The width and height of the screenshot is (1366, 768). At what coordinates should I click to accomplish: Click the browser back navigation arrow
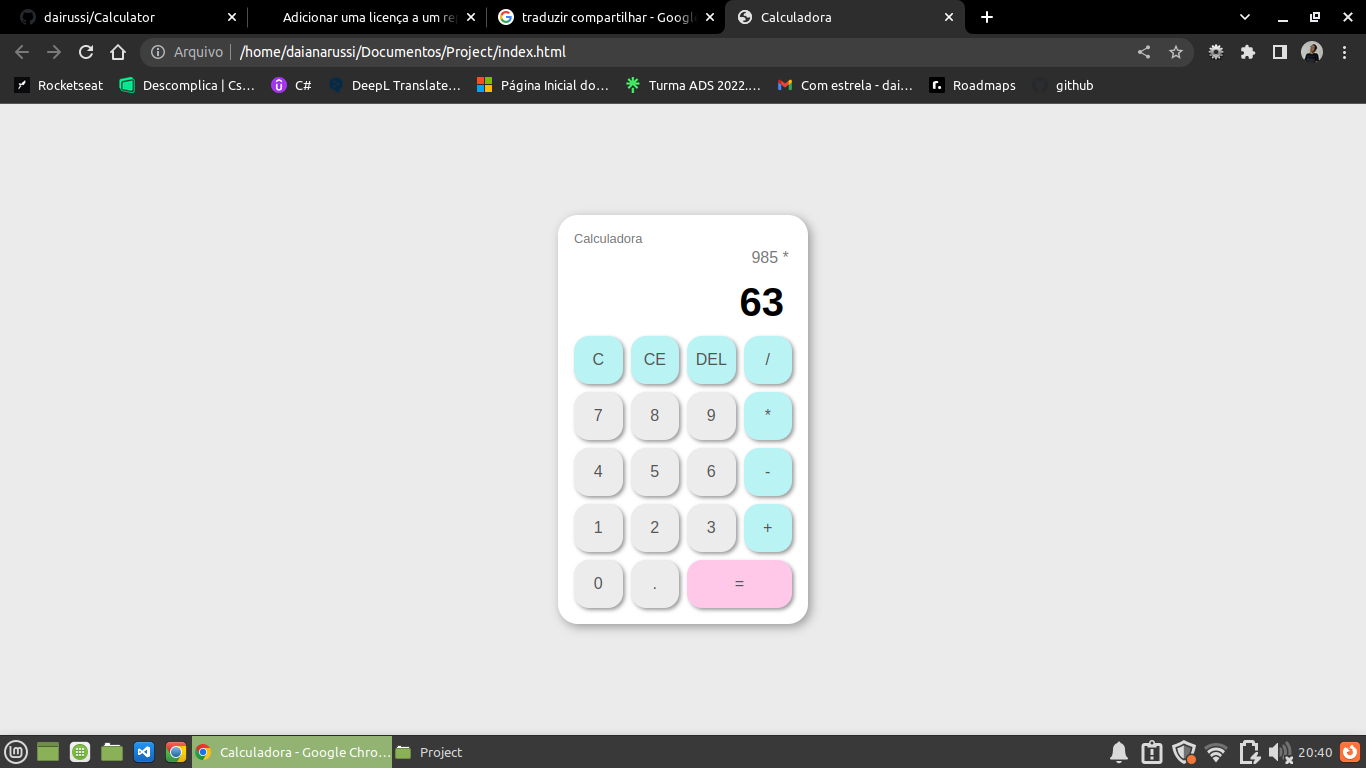tap(20, 52)
